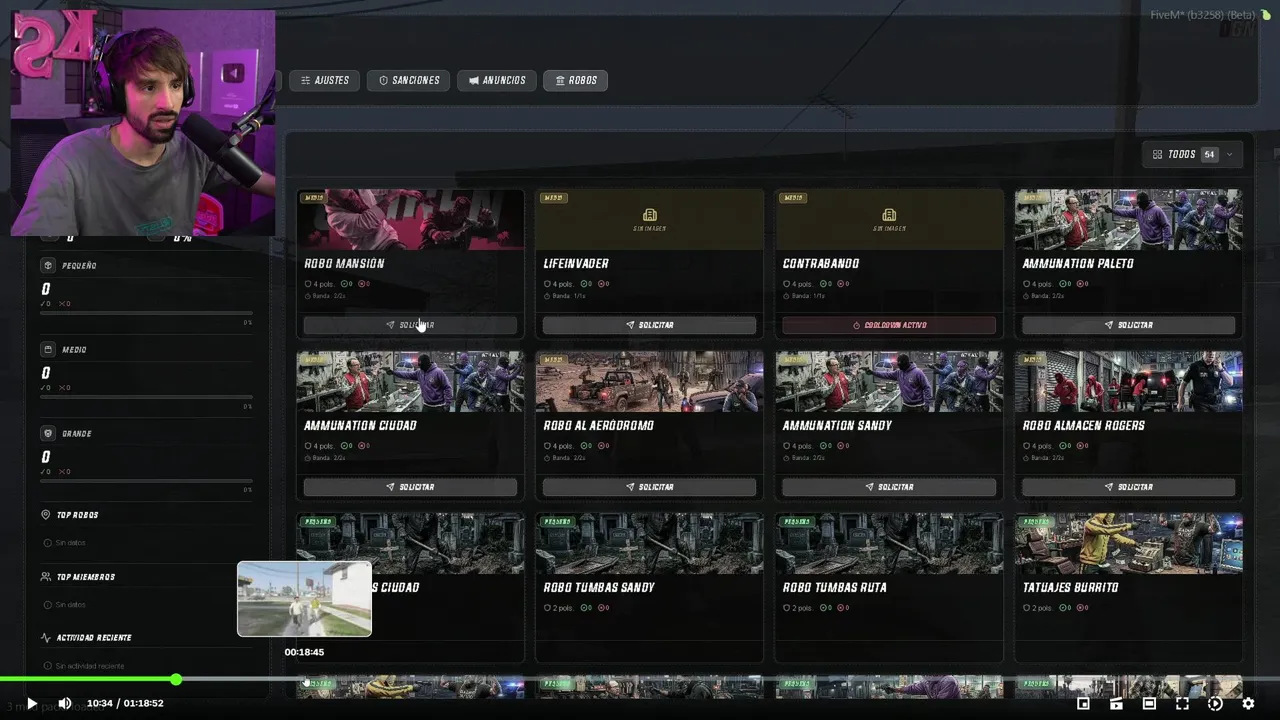Open the Robo Mansión card image
This screenshot has height=720, width=1280.
click(410, 219)
